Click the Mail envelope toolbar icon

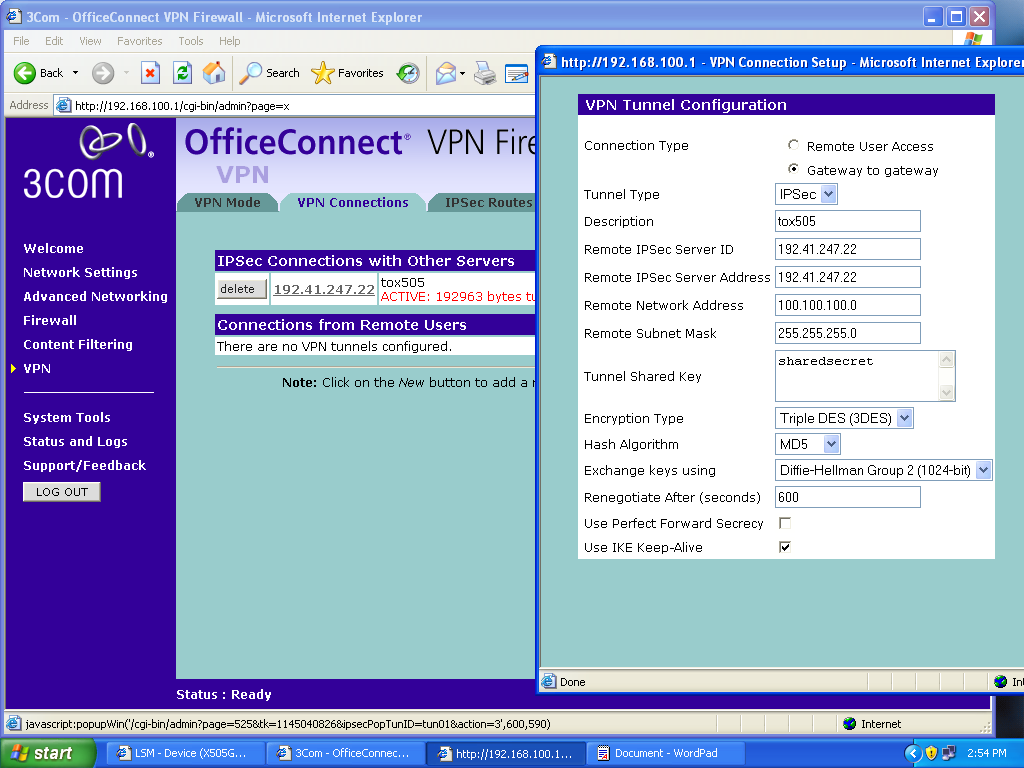click(446, 73)
